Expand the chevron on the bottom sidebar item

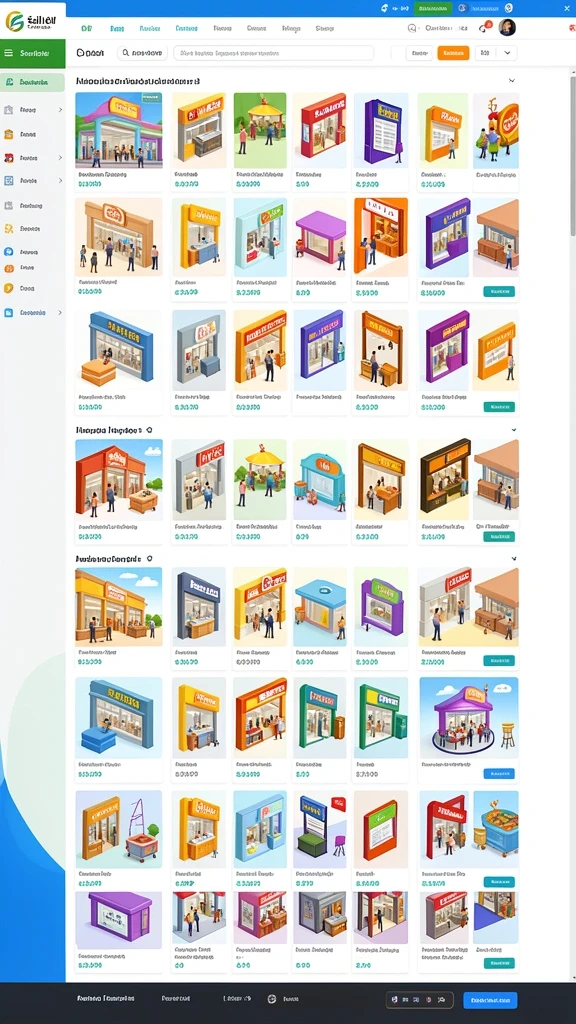[x=60, y=313]
